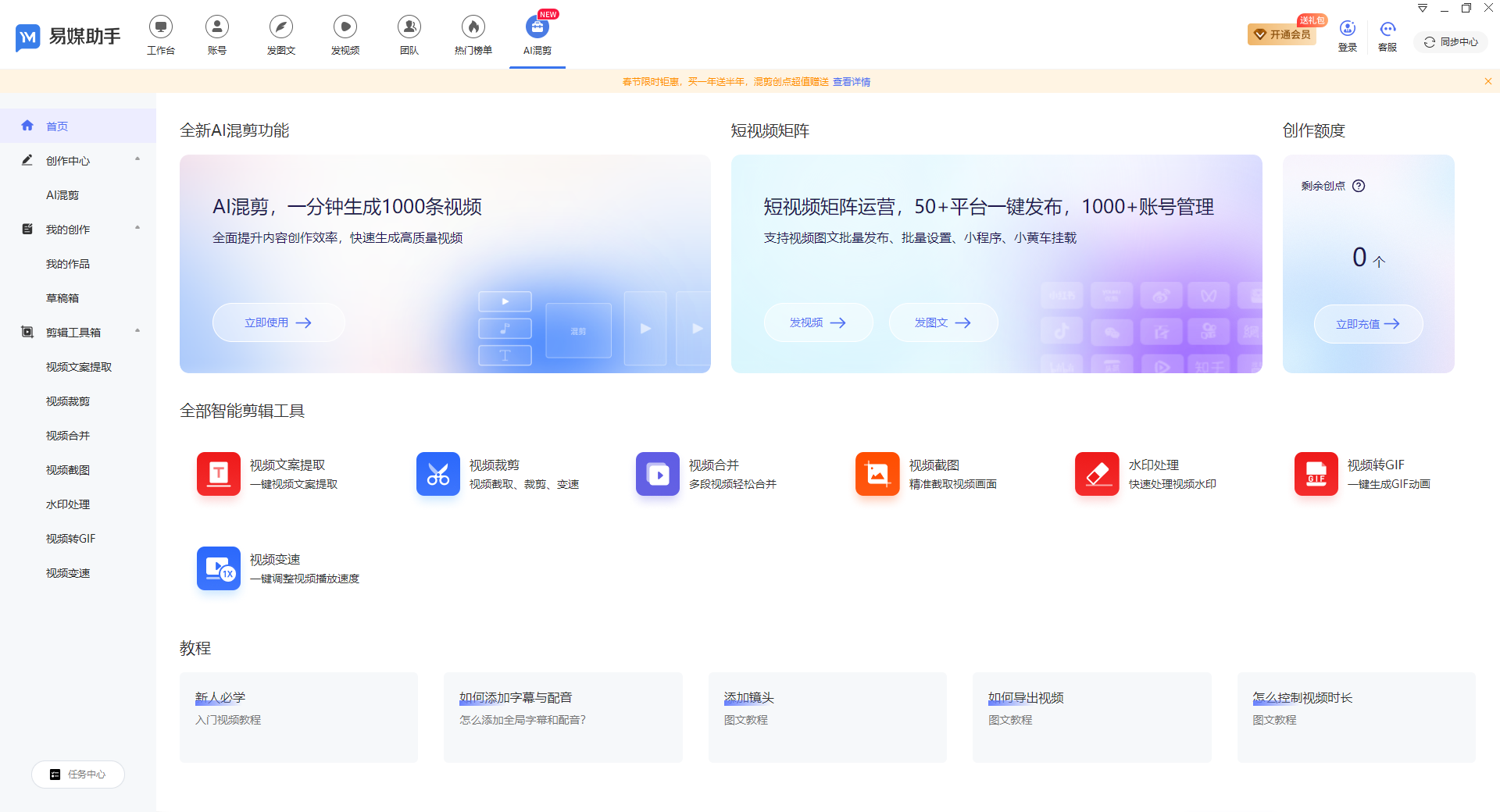The image size is (1500, 812).
Task: Switch to the 团队 tab
Action: pos(409,35)
